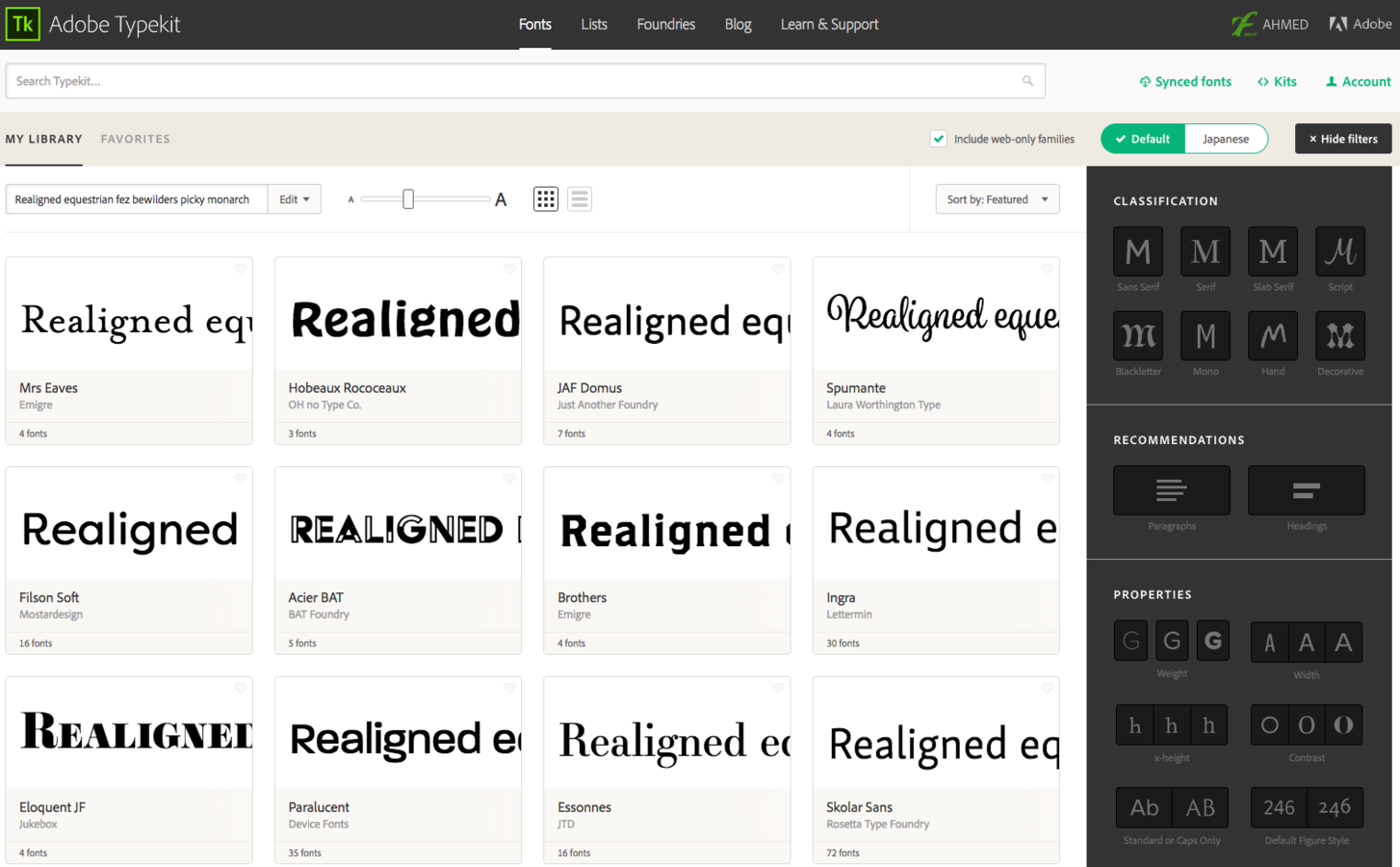
Task: Select high x-height property
Action: 1209,725
